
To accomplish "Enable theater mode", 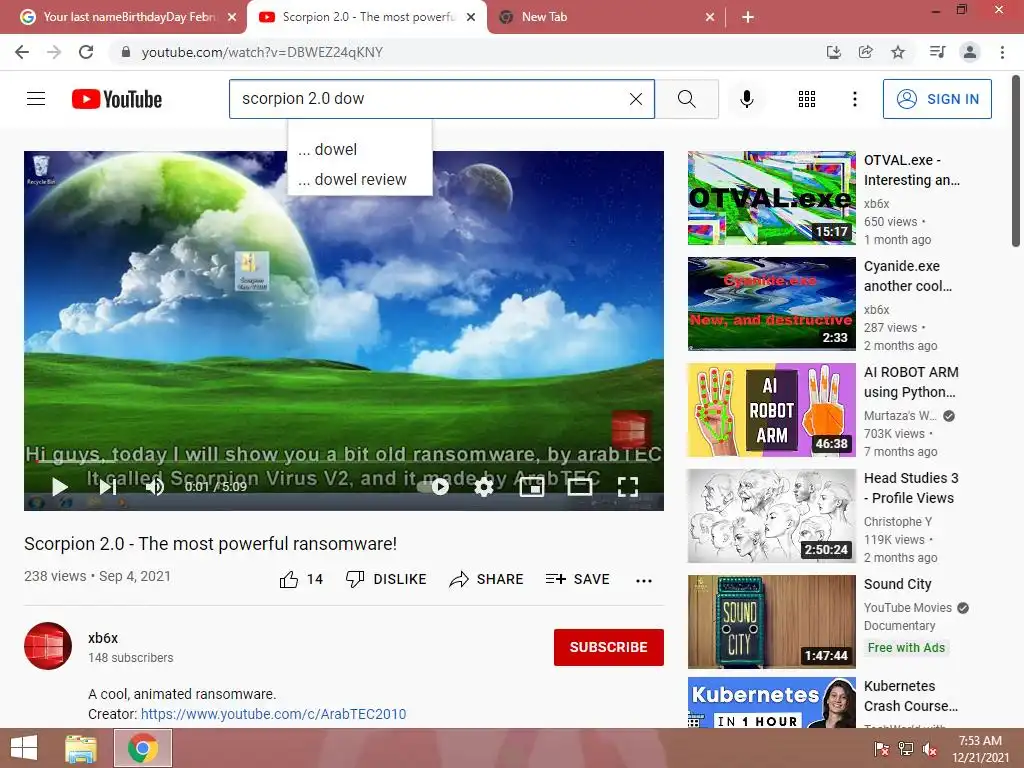I will (579, 487).
